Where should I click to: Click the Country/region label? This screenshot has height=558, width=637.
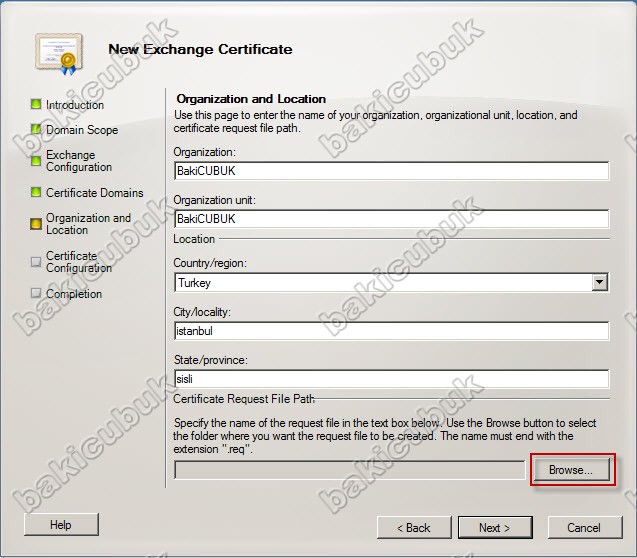[210, 263]
